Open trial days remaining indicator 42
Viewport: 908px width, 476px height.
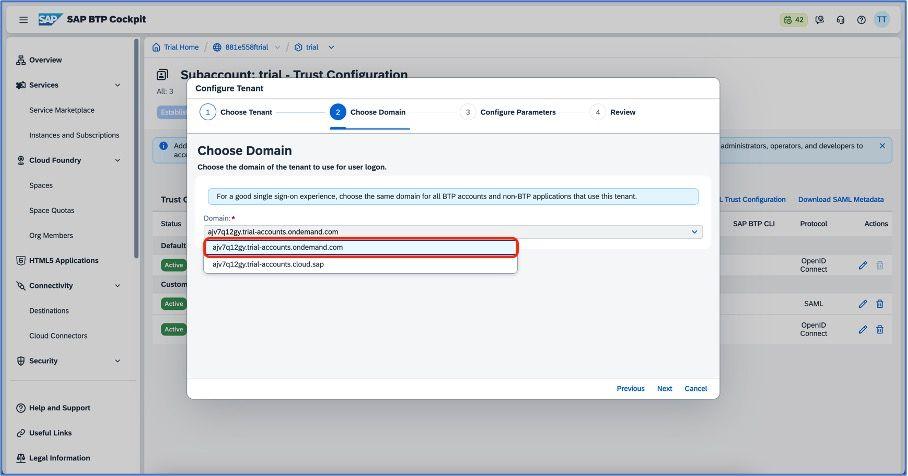click(x=793, y=20)
